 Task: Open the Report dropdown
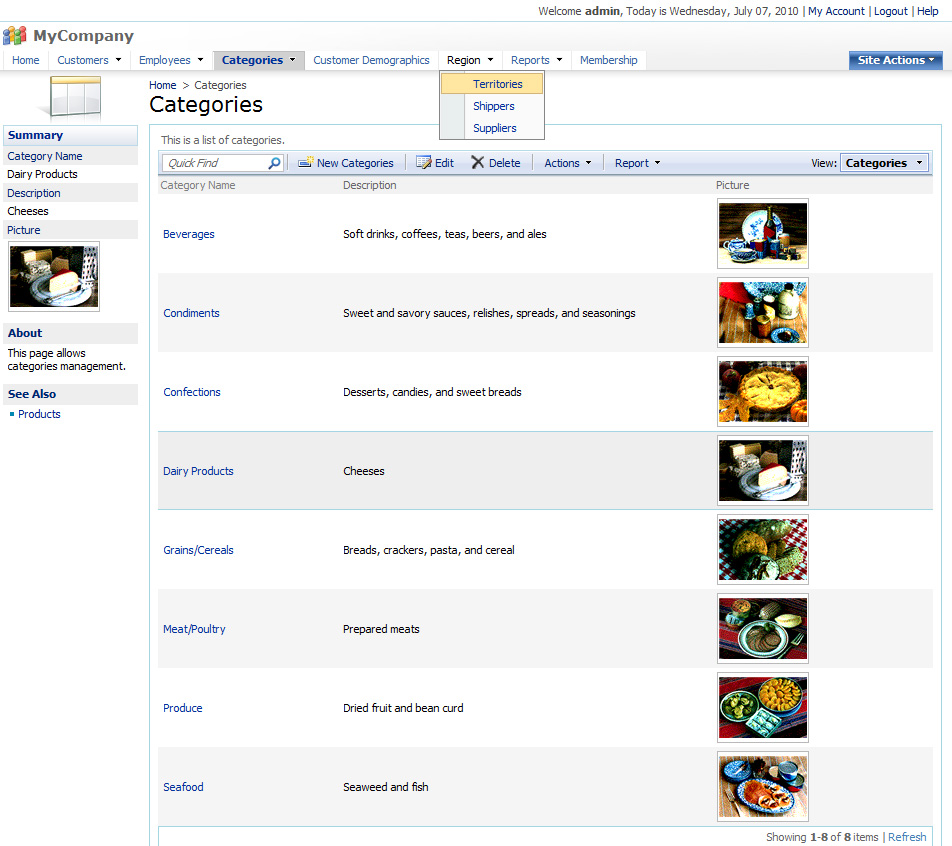click(x=636, y=162)
